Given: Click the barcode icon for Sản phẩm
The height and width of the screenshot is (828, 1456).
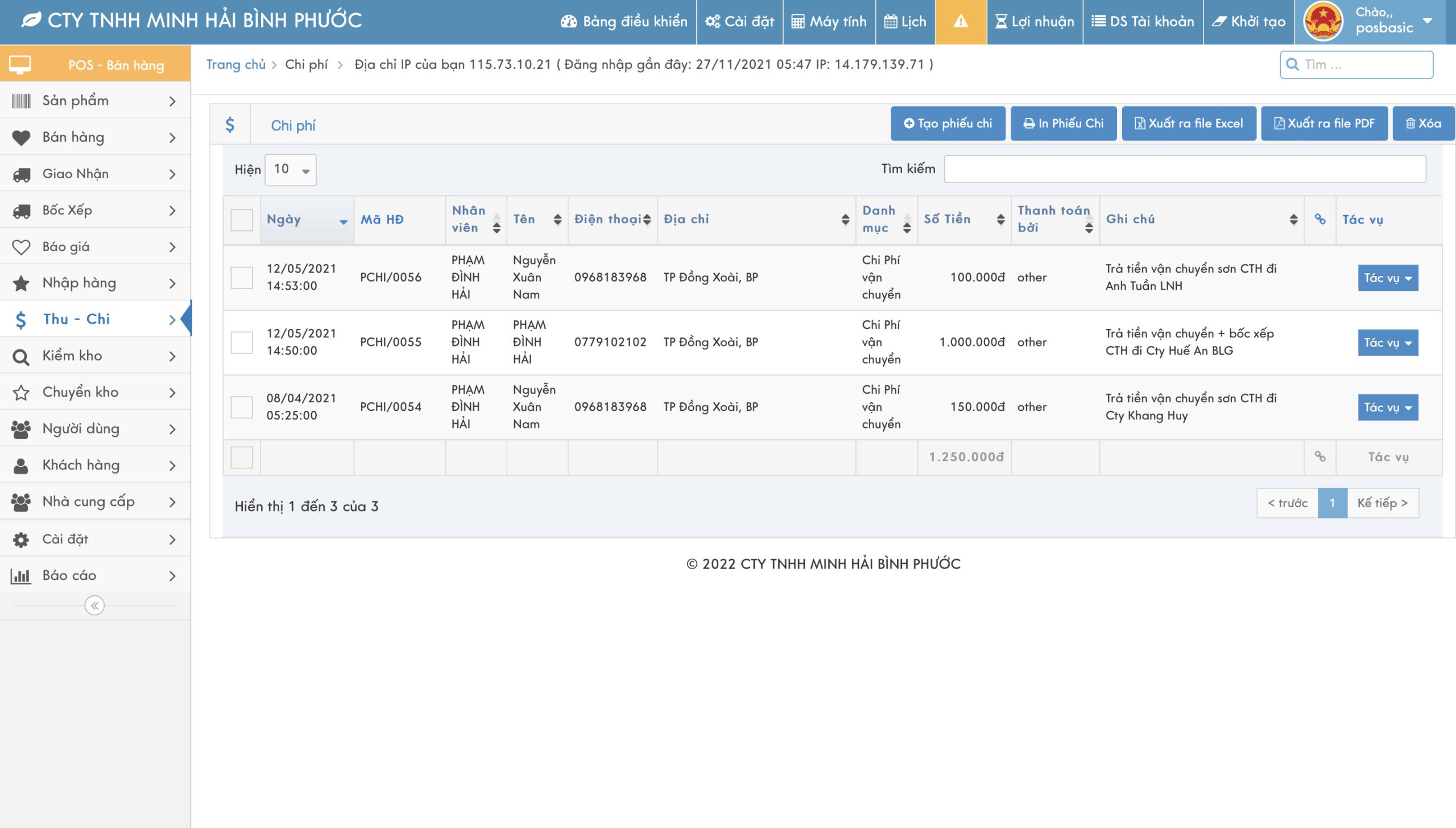Looking at the screenshot, I should [x=21, y=101].
